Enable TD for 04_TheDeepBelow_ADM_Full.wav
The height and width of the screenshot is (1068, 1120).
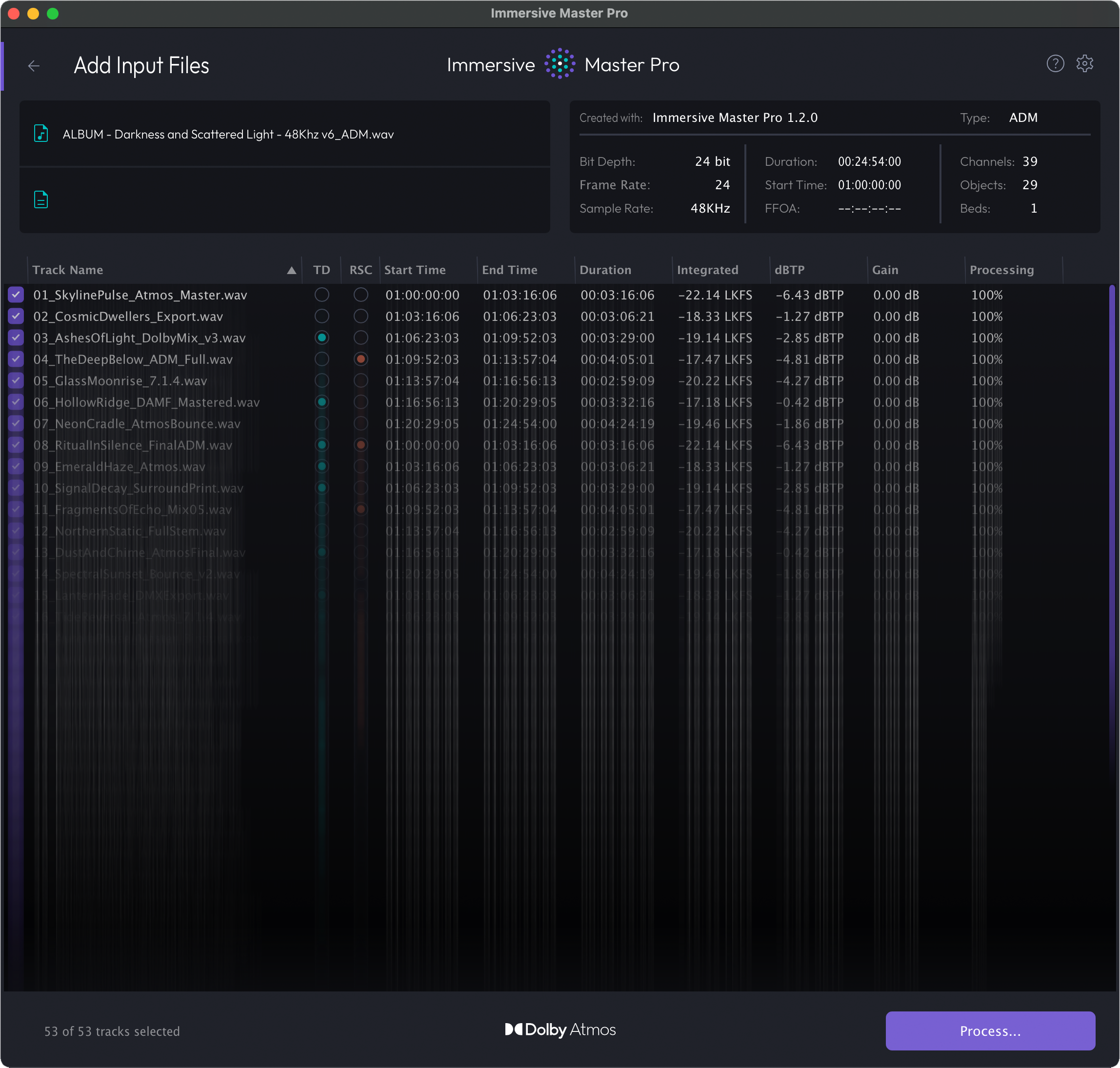322,359
